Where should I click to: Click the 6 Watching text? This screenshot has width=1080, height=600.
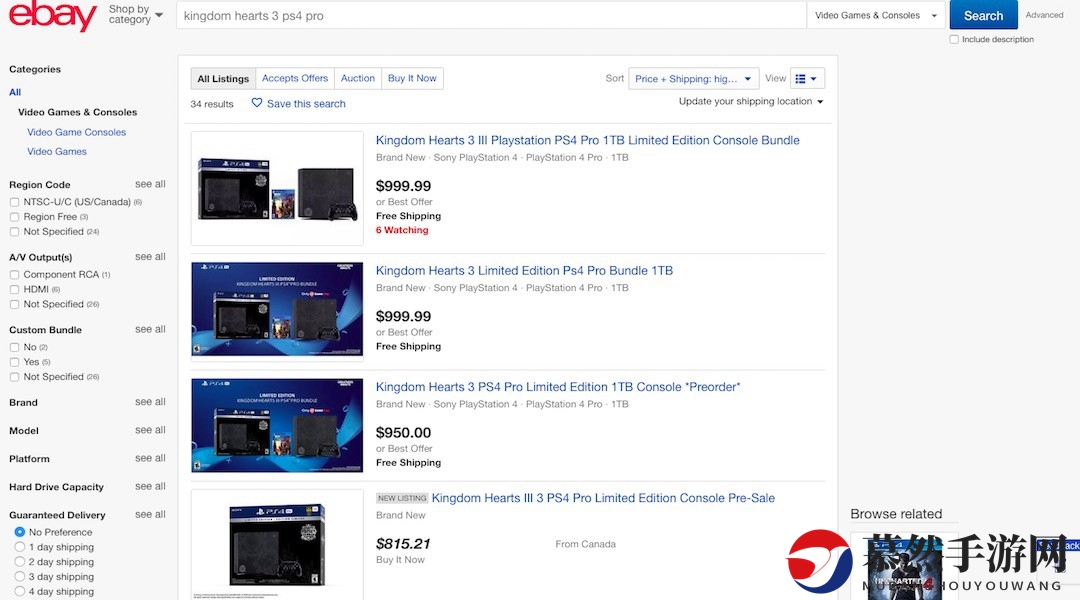[x=402, y=230]
